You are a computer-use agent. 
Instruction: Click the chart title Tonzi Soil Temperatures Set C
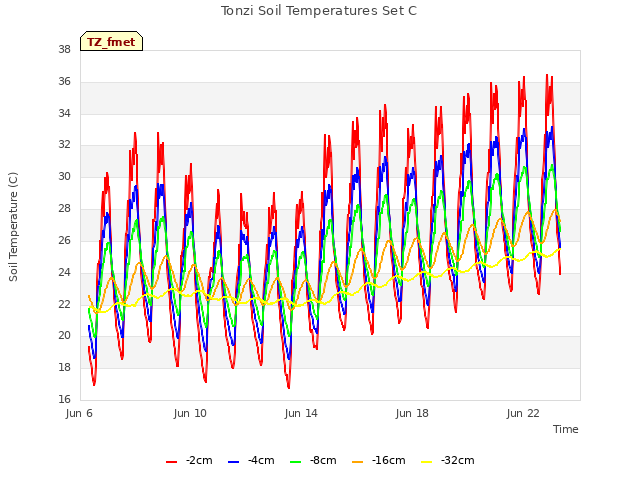(x=319, y=11)
